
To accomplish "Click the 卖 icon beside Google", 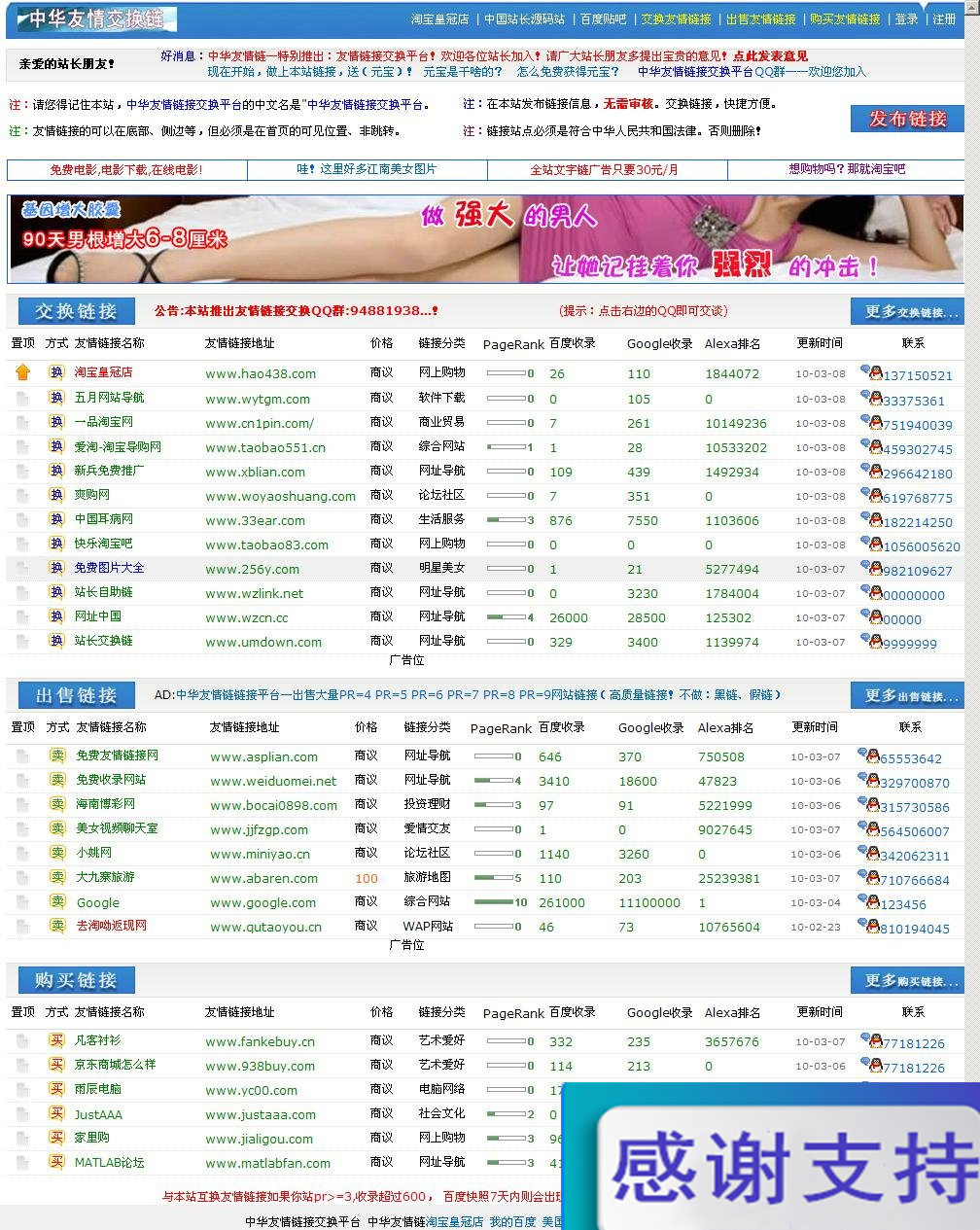I will 57,901.
